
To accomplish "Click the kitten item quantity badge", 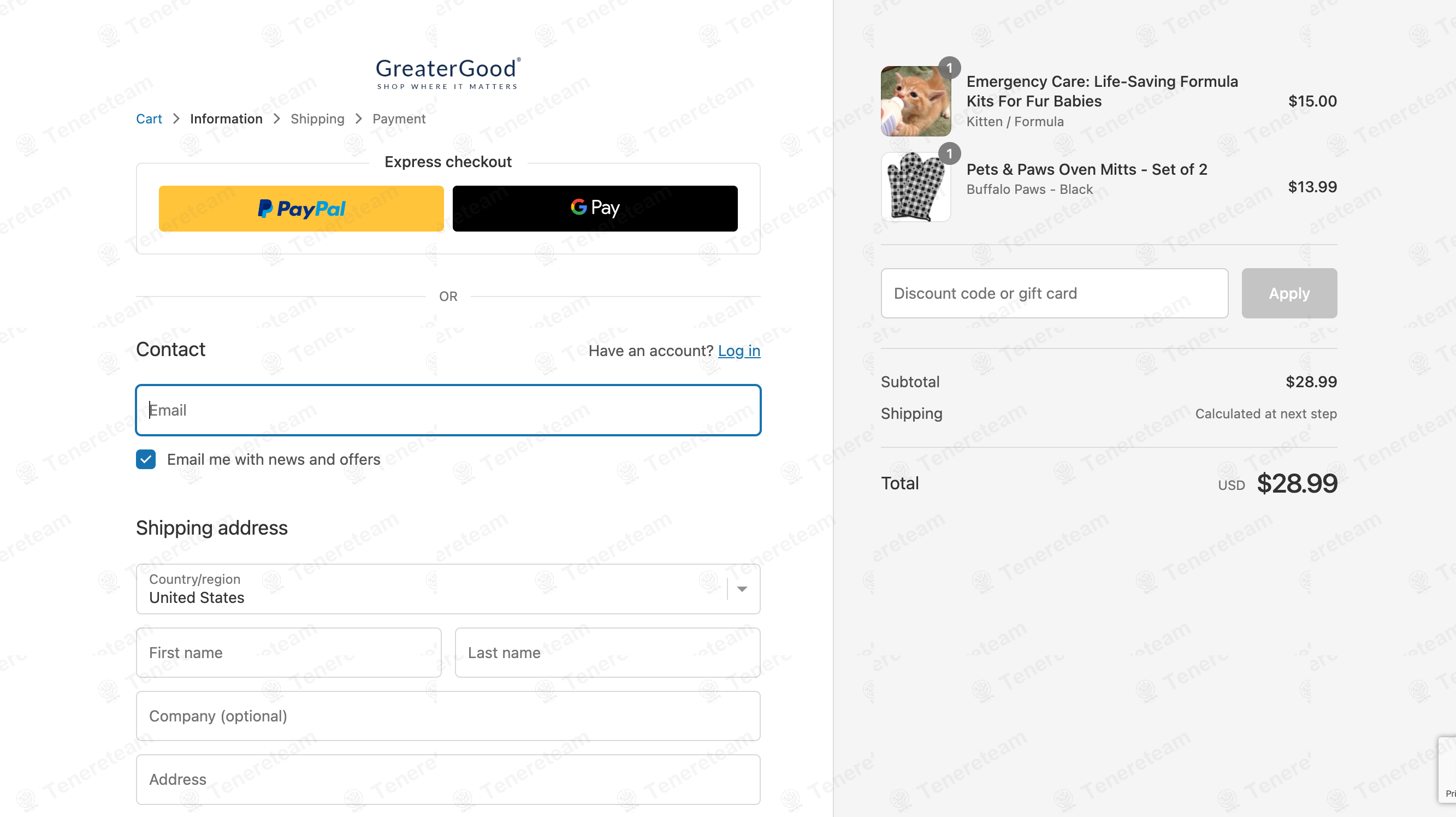I will click(950, 68).
